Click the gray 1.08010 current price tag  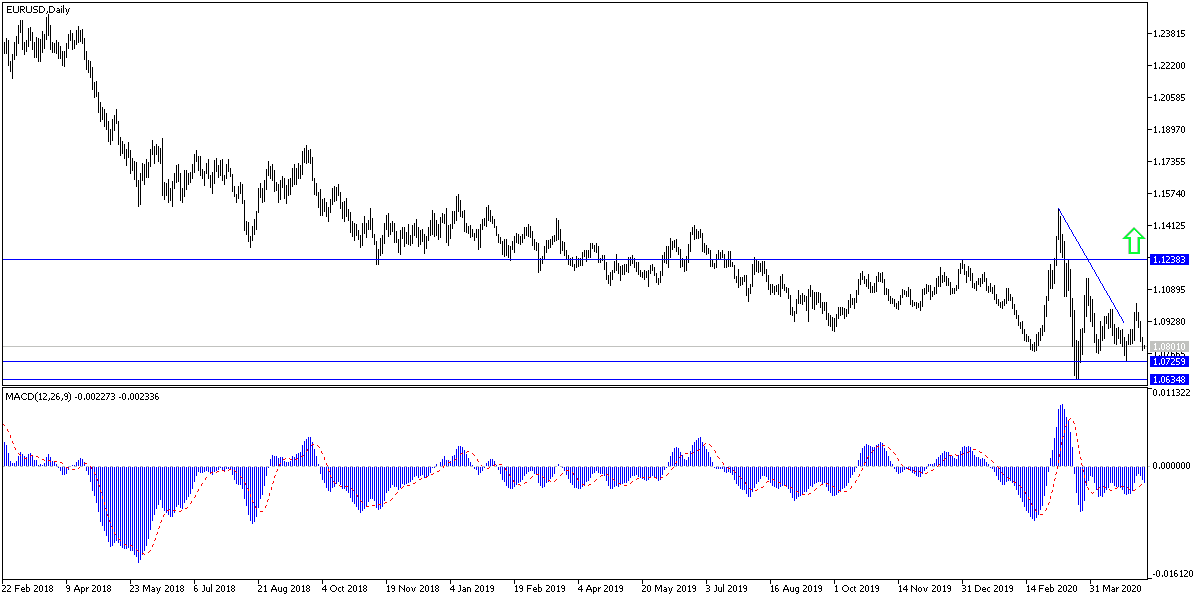(x=1168, y=345)
